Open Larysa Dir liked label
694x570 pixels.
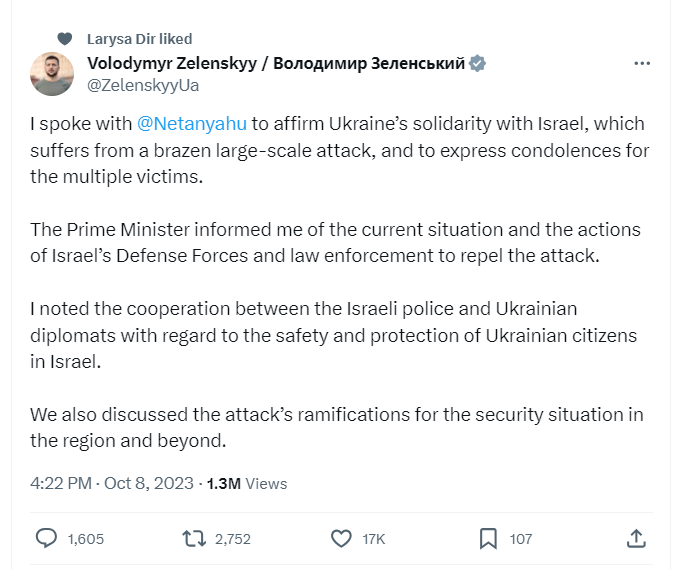pos(139,39)
